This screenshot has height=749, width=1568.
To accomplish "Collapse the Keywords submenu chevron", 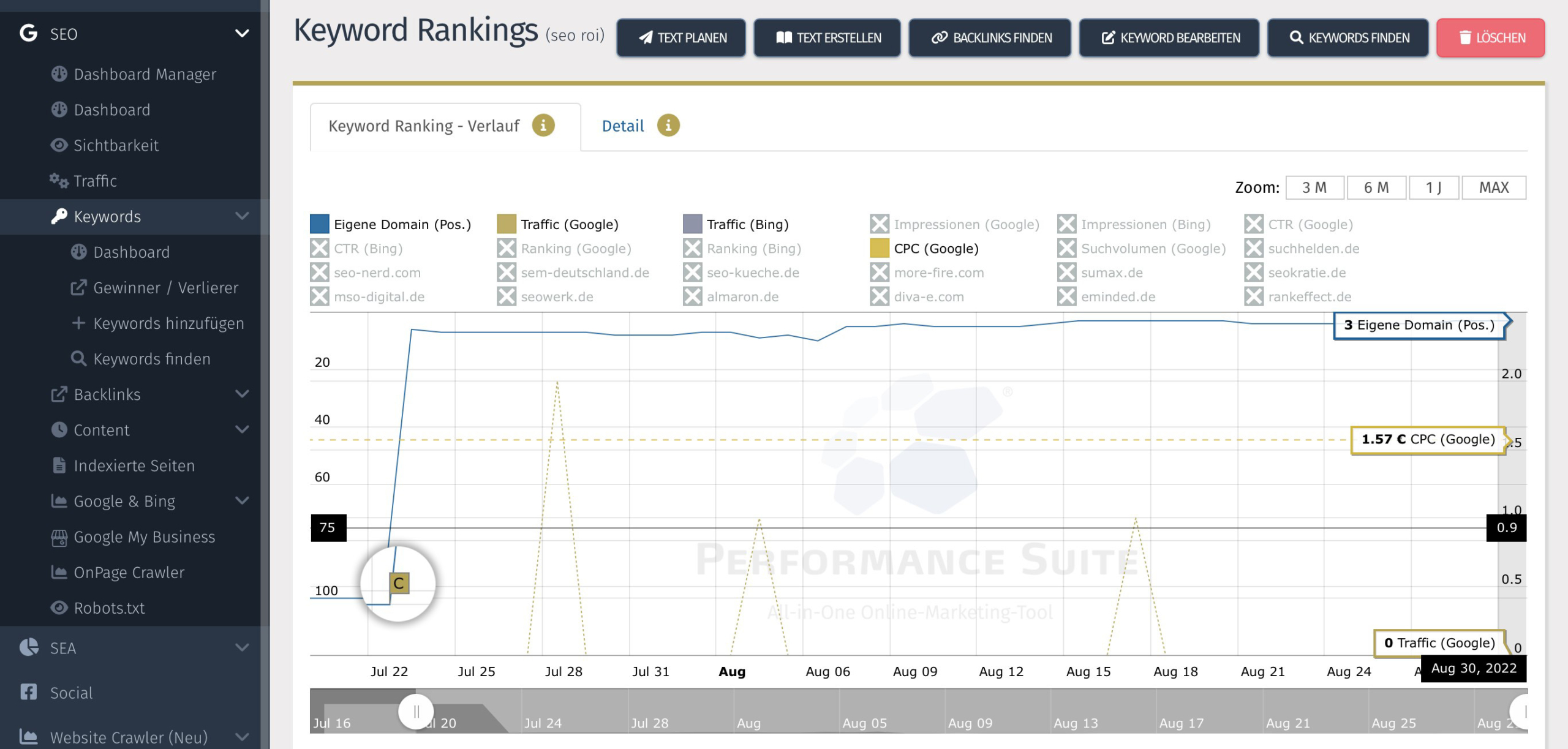I will coord(243,216).
